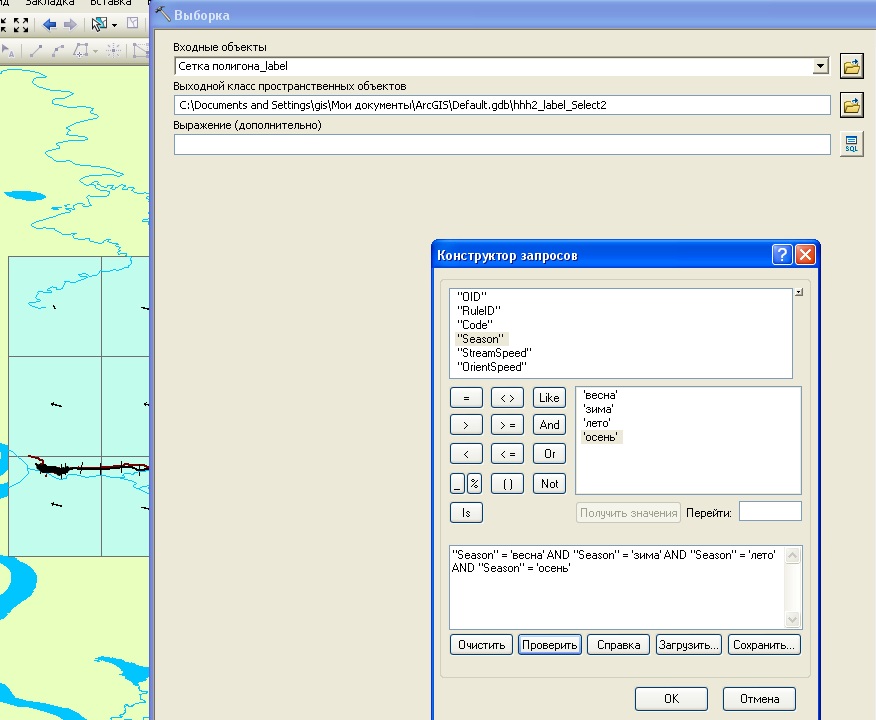The width and height of the screenshot is (876, 720).
Task: Click the And operator button
Action: (549, 425)
